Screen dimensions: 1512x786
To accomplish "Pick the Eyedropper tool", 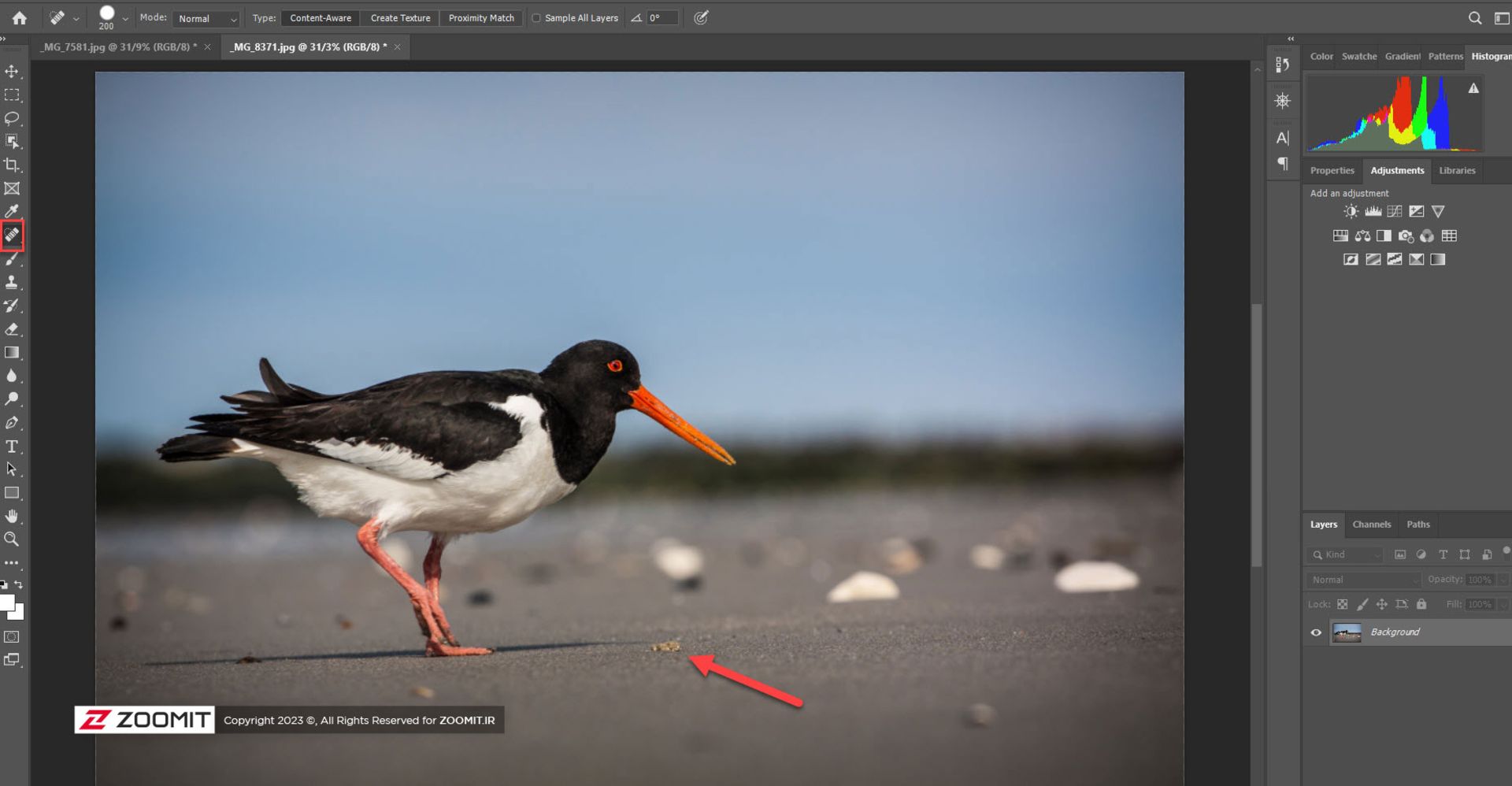I will click(12, 211).
